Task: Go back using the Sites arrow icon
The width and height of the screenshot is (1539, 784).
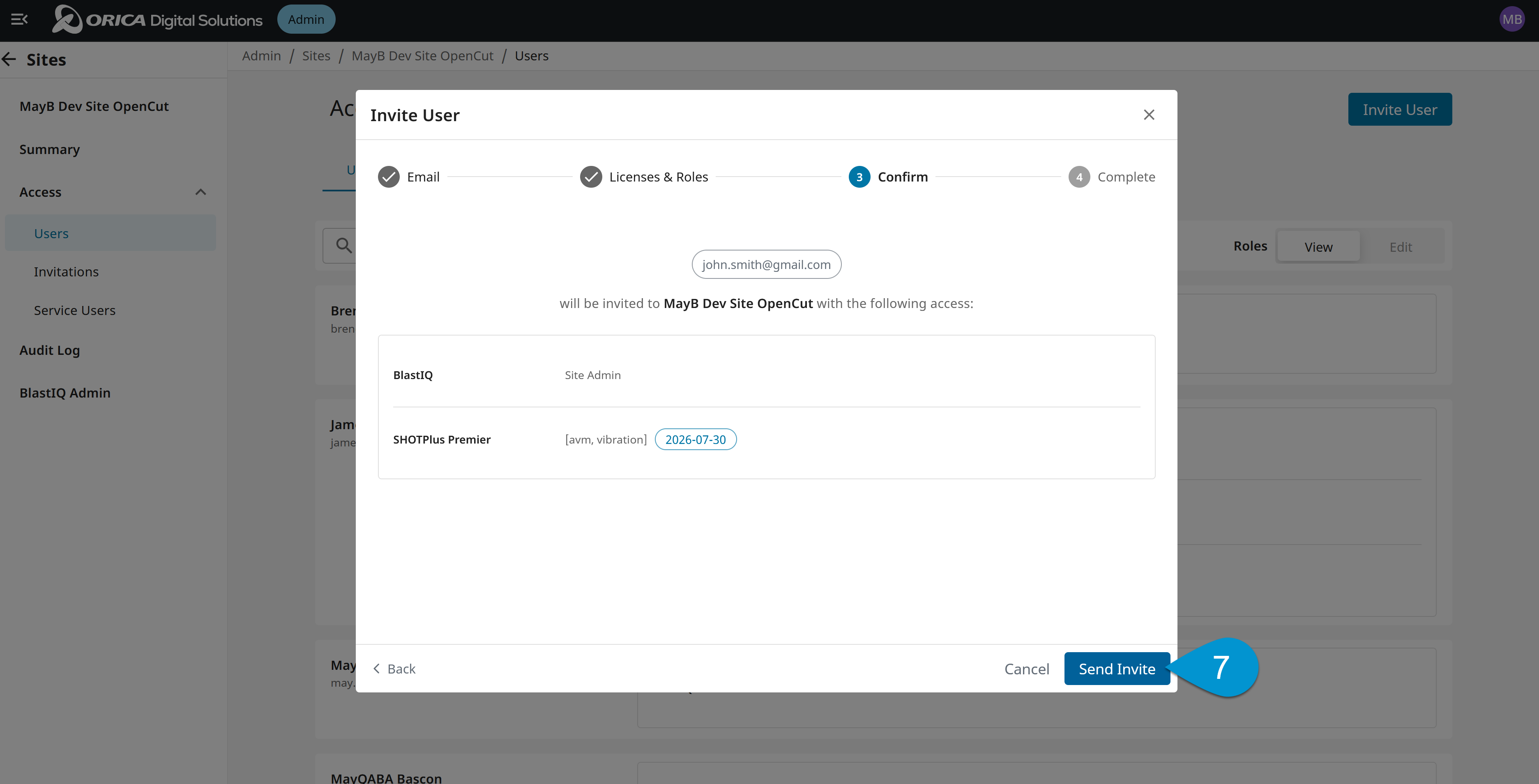Action: tap(9, 59)
